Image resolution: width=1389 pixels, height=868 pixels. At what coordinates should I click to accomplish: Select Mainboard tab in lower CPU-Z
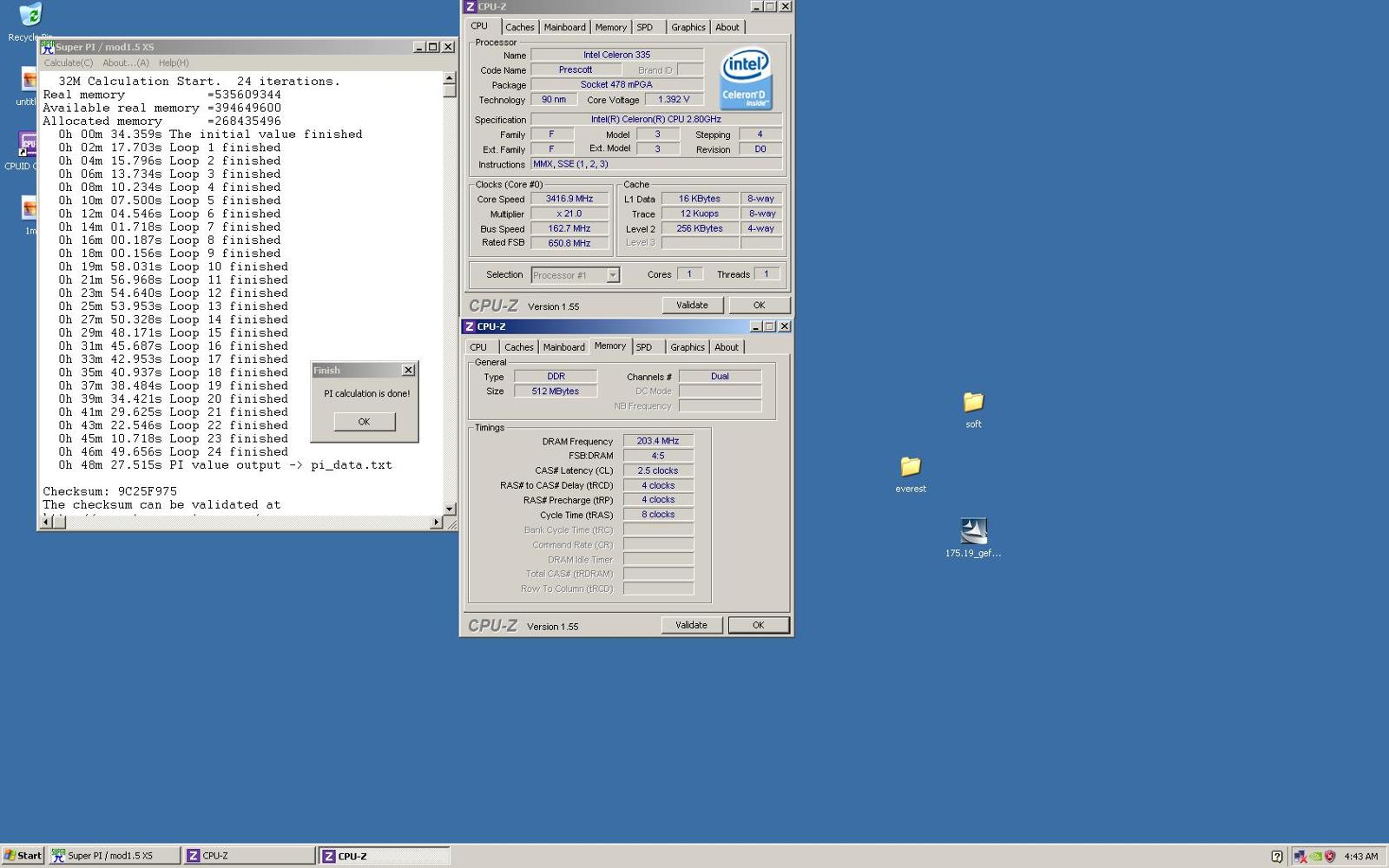pos(564,347)
